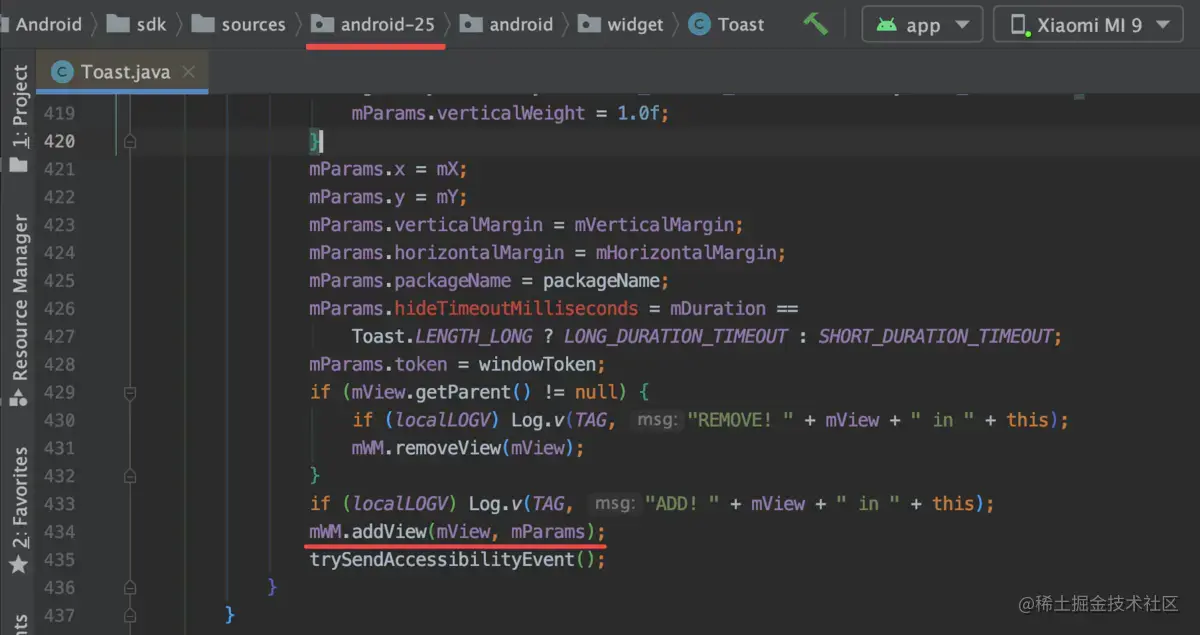Open the android package breadcrumb
The image size is (1200, 635).
pos(506,24)
